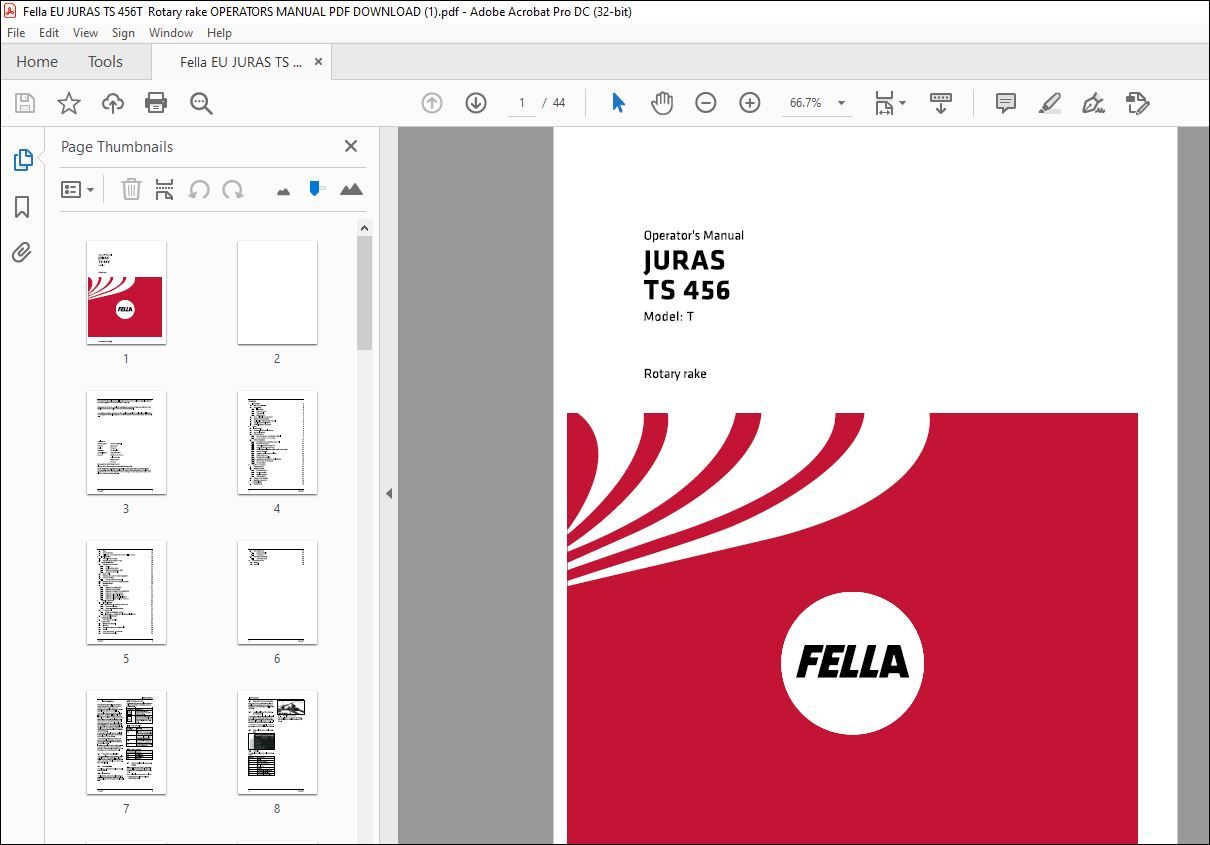Delete the selected page thumbnail
Screen dimensions: 1210x845
pos(131,189)
